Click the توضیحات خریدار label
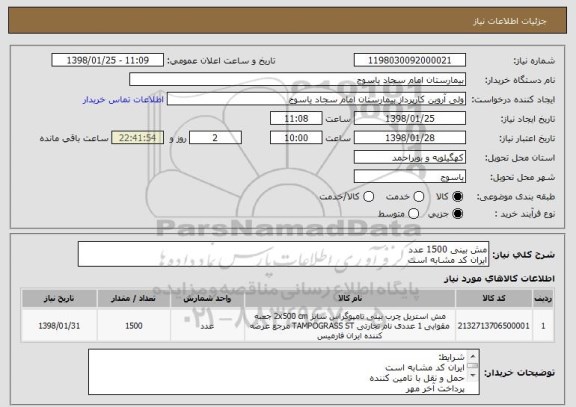This screenshot has height=407, width=576. [519, 373]
